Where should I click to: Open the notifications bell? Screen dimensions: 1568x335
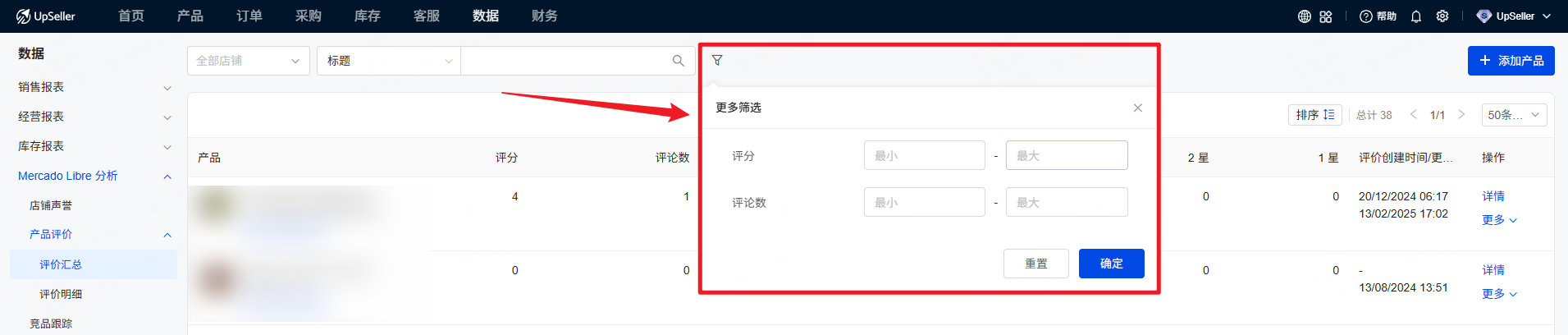pos(1415,16)
